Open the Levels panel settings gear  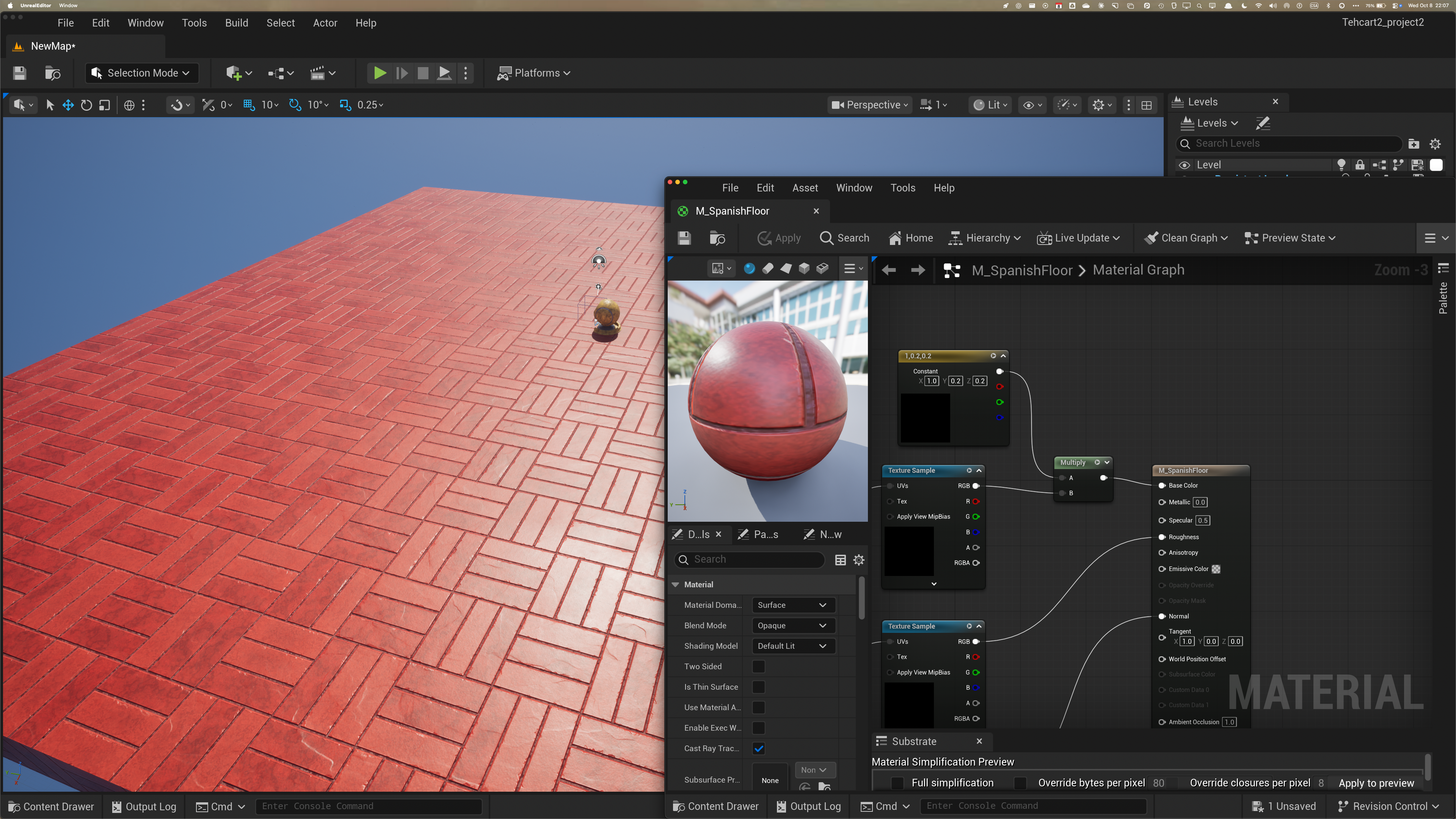pos(1435,144)
